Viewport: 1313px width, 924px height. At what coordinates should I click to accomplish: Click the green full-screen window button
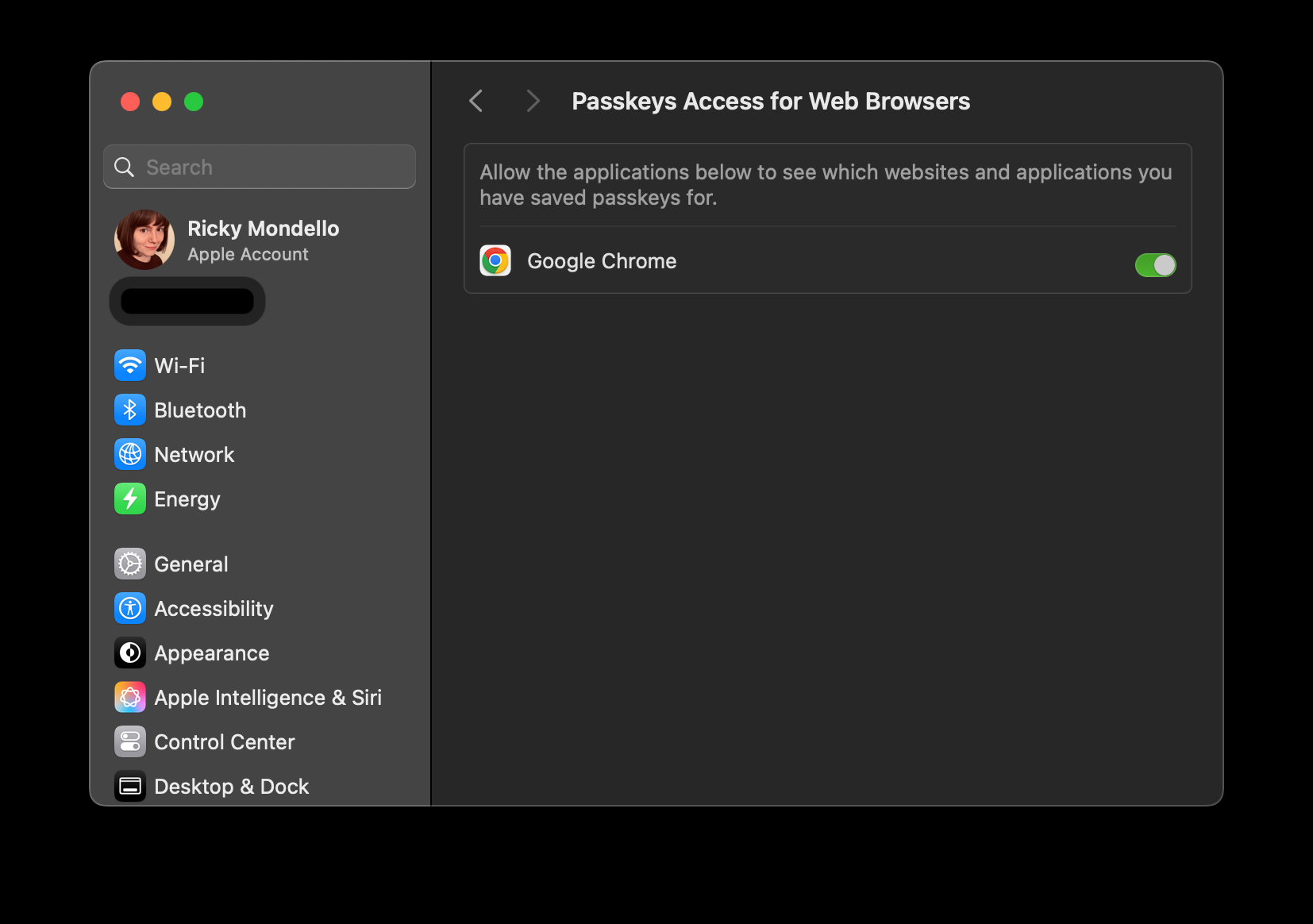(194, 102)
